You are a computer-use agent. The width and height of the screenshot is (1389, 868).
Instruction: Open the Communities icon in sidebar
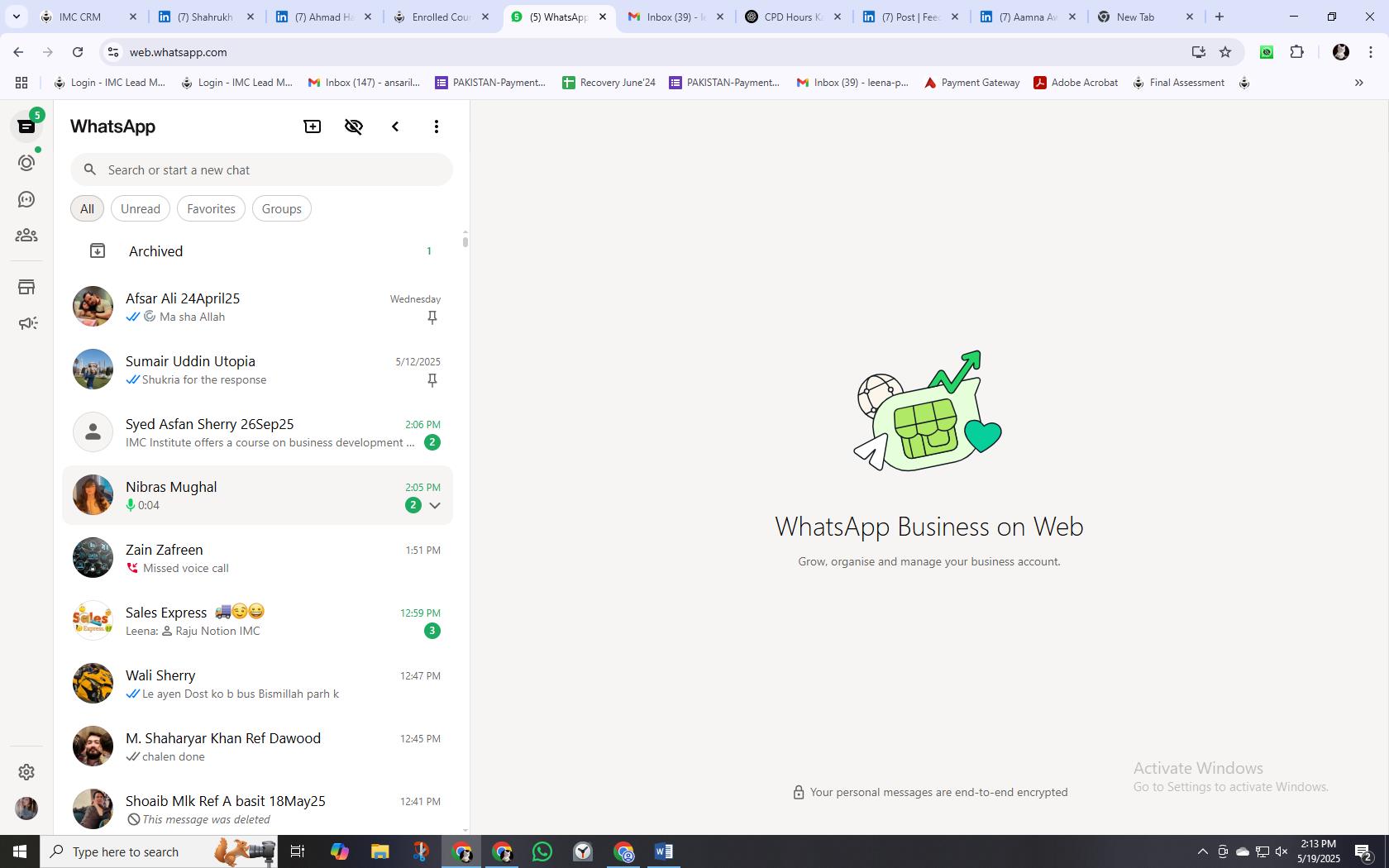(26, 236)
